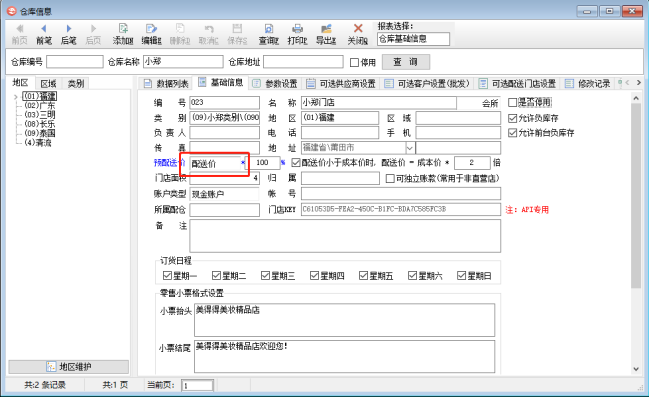Click the 备注 remarks text area
Viewport: 650px width, 398px height.
pyautogui.click(x=345, y=236)
